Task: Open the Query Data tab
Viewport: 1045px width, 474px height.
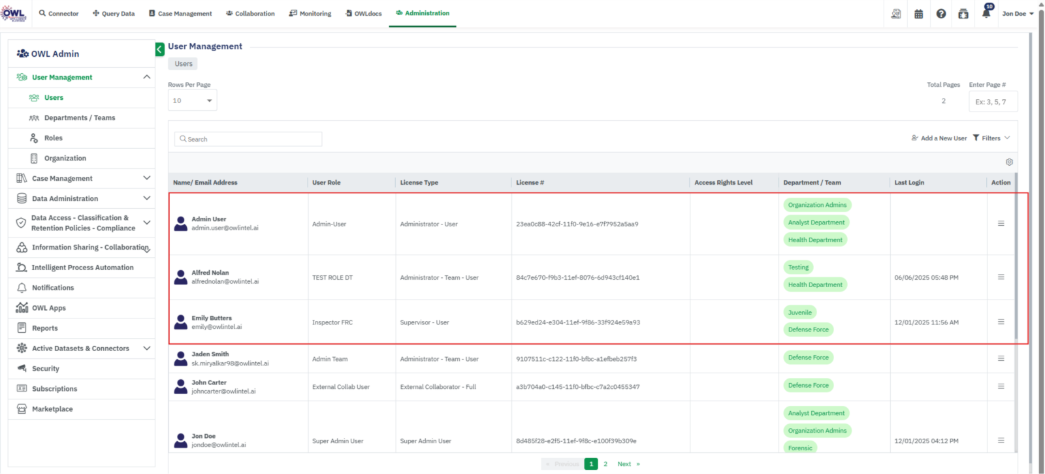Action: coord(113,13)
